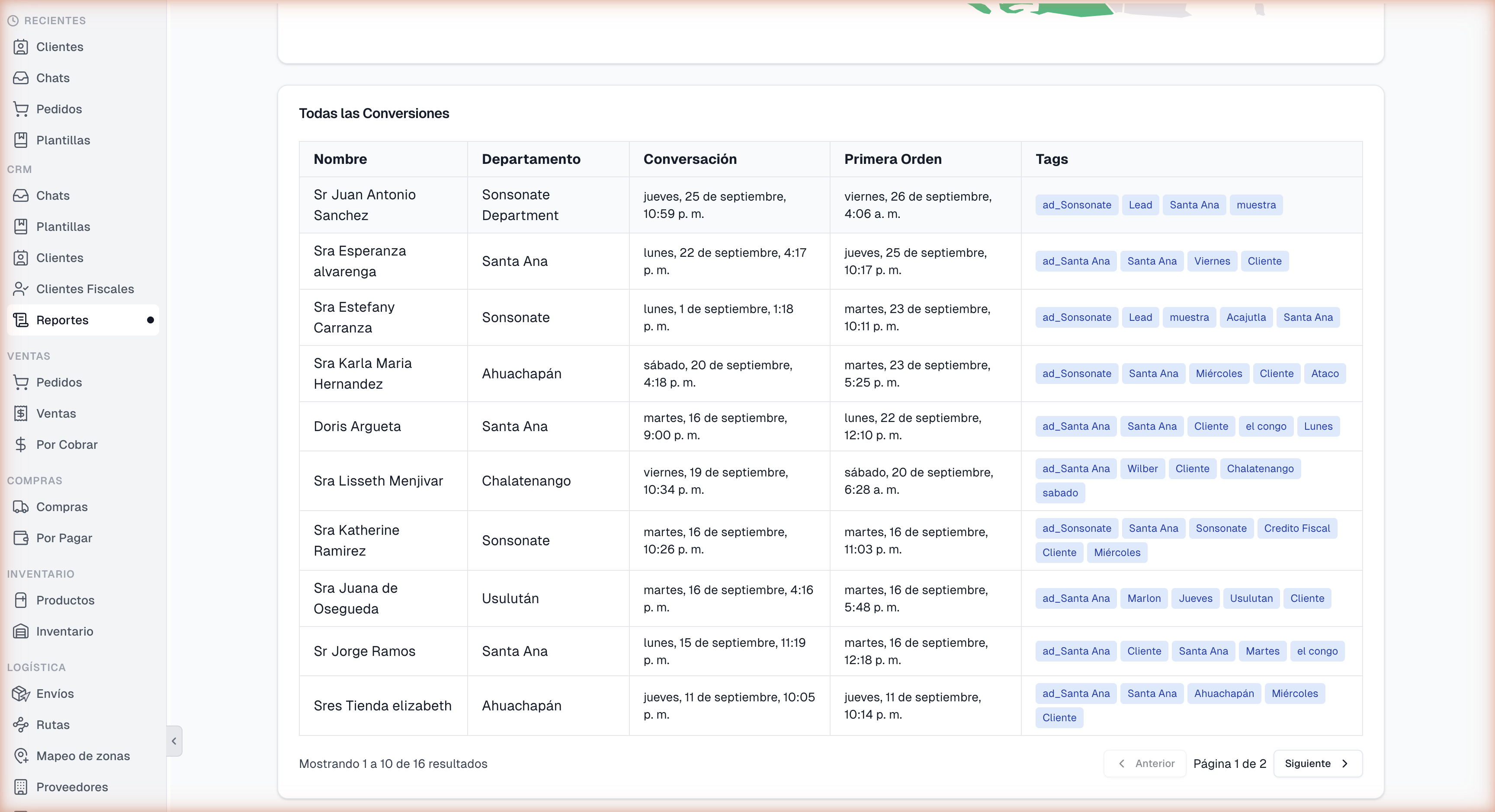Click the Por Pagar wallet icon
Screen dimensions: 1495x812
[x=21, y=538]
